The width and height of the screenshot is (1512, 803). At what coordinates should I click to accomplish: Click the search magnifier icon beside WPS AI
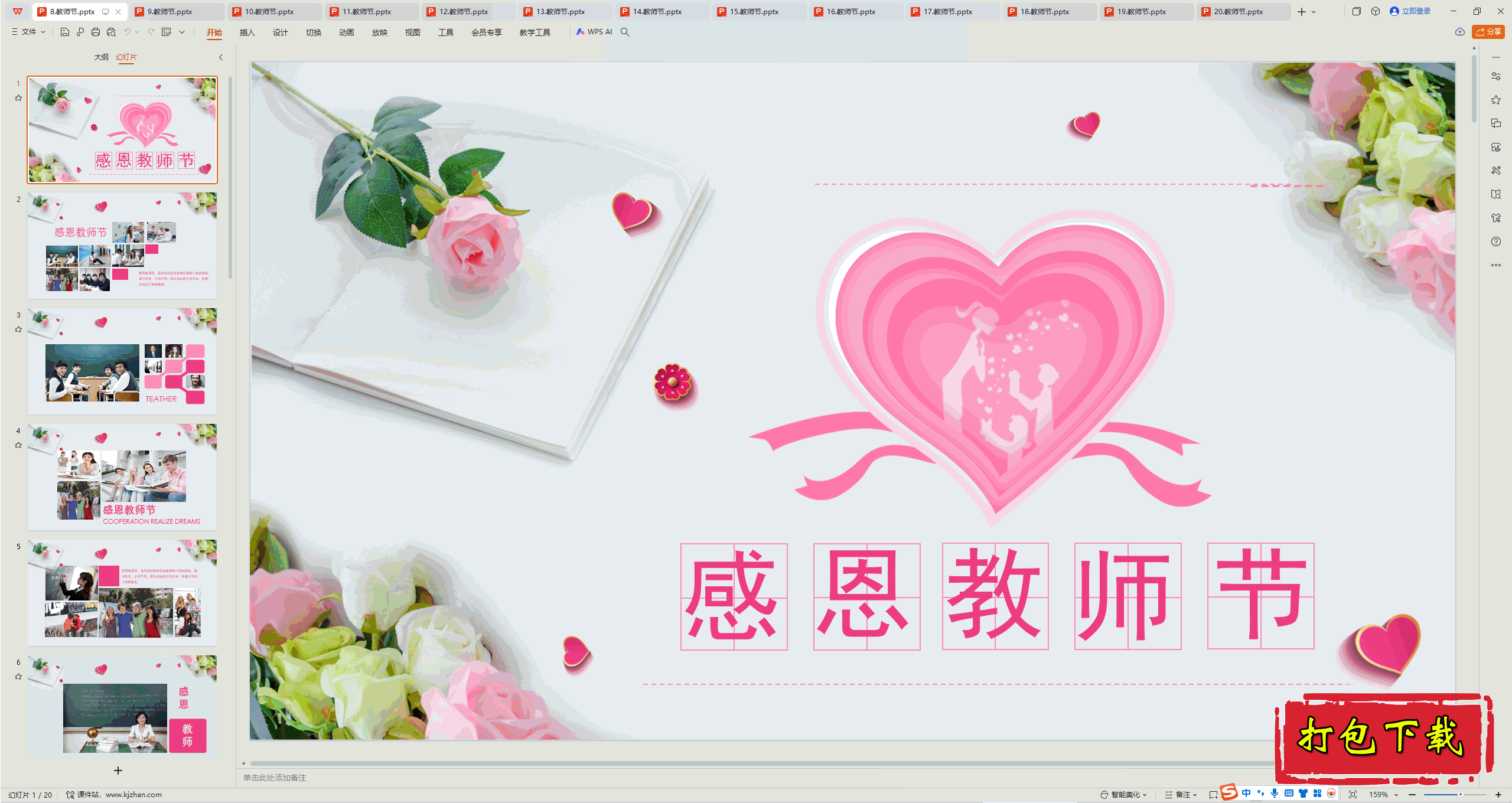625,32
